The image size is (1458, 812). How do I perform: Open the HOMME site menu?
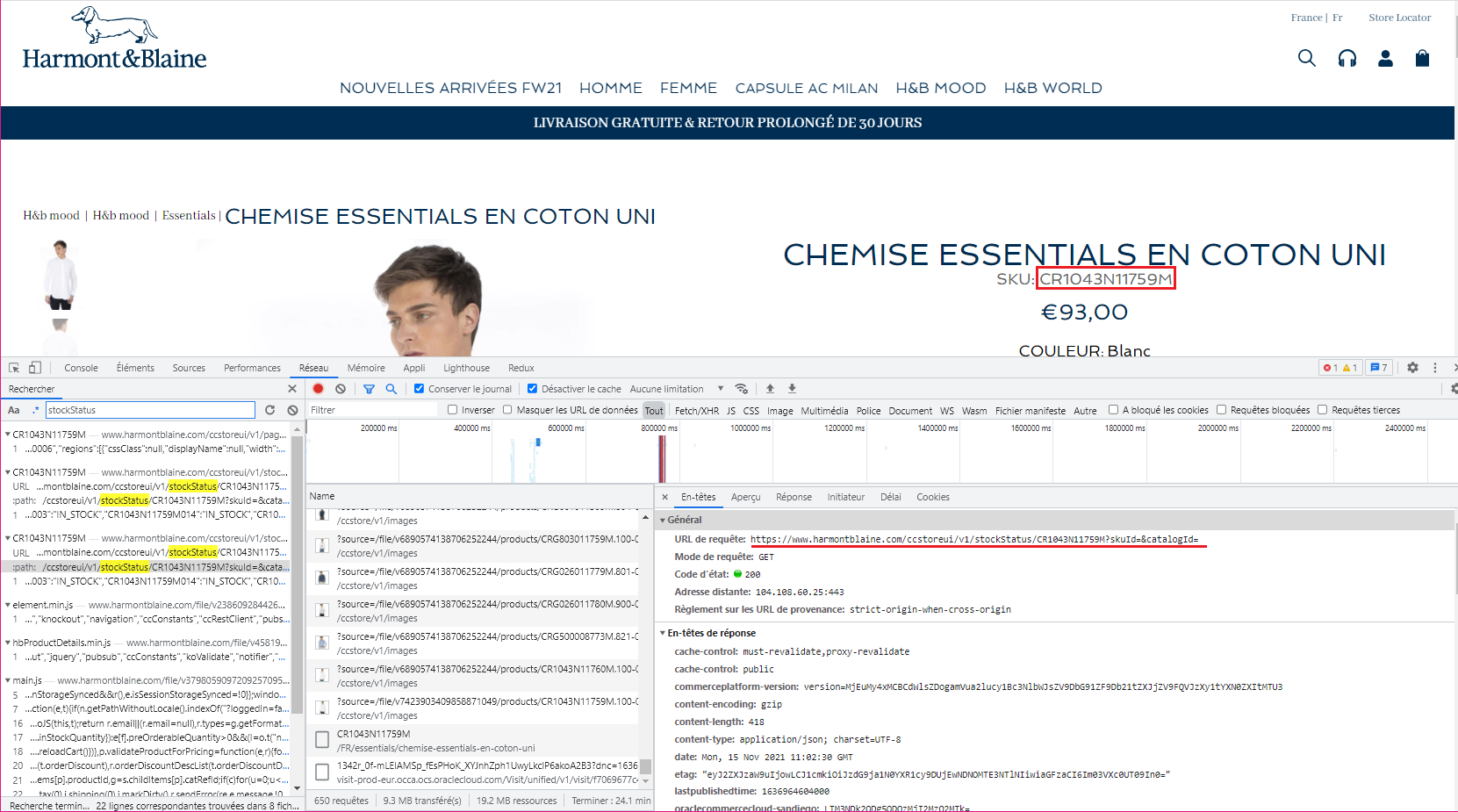pos(611,88)
